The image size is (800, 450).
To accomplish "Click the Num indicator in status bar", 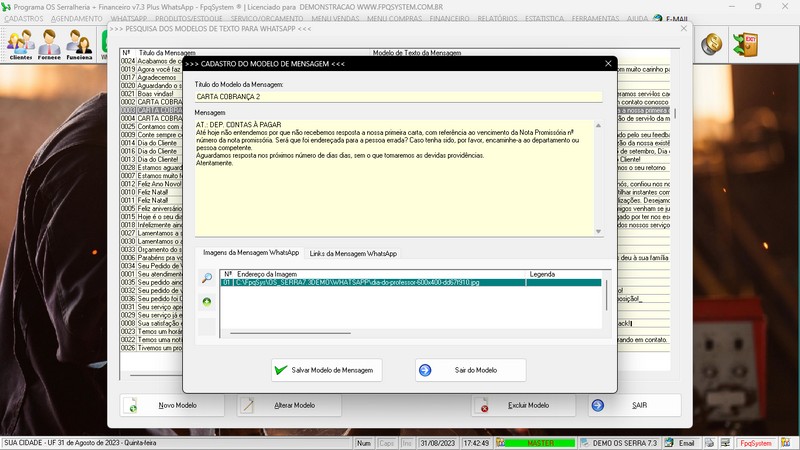I will pyautogui.click(x=364, y=443).
